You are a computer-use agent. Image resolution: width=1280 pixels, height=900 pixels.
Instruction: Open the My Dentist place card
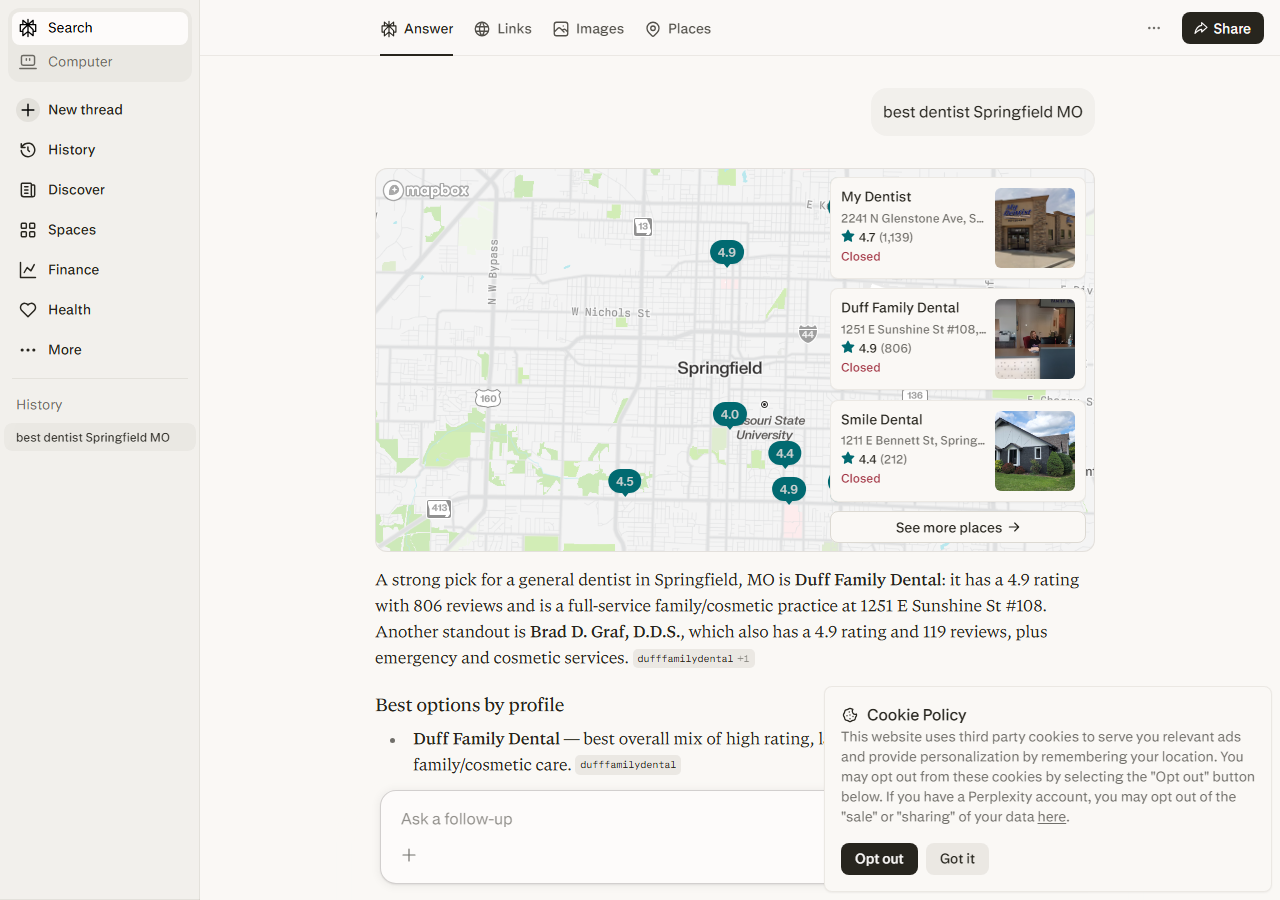[958, 227]
